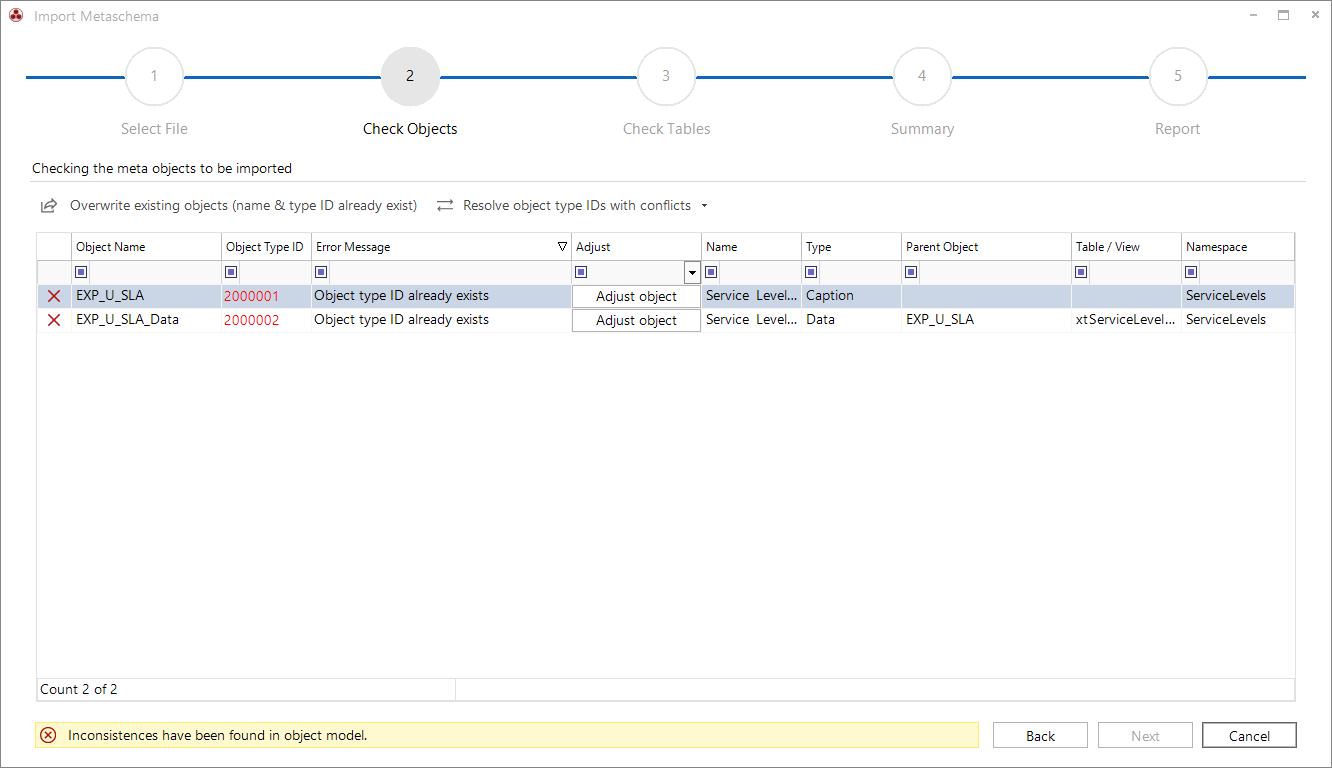Screen dimensions: 1332x768
Task: Click the Error Message filter input field
Action: tap(449, 272)
